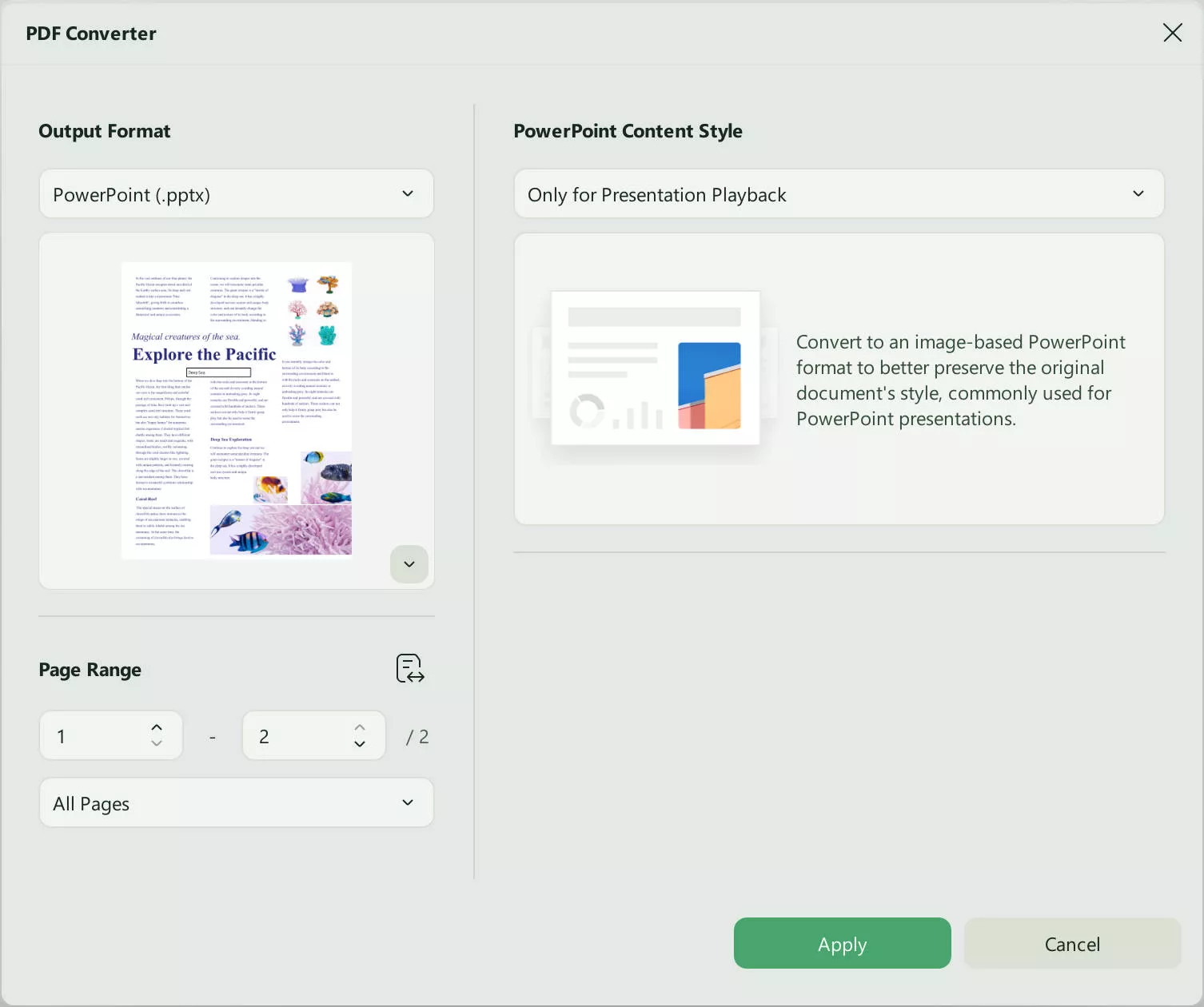This screenshot has width=1204, height=1007.
Task: Expand the All Pages selector
Action: (x=236, y=802)
